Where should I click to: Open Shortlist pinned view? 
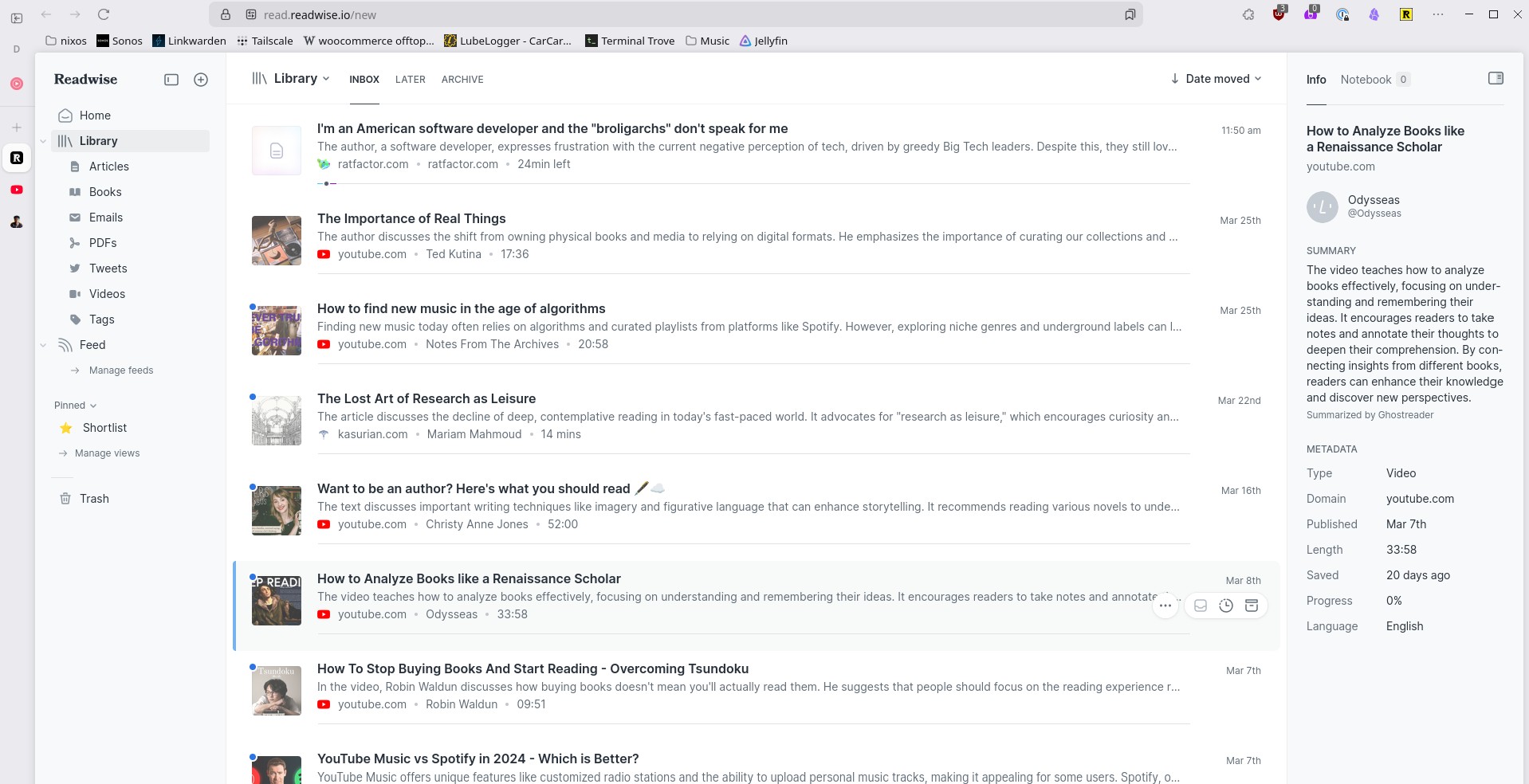click(x=104, y=428)
